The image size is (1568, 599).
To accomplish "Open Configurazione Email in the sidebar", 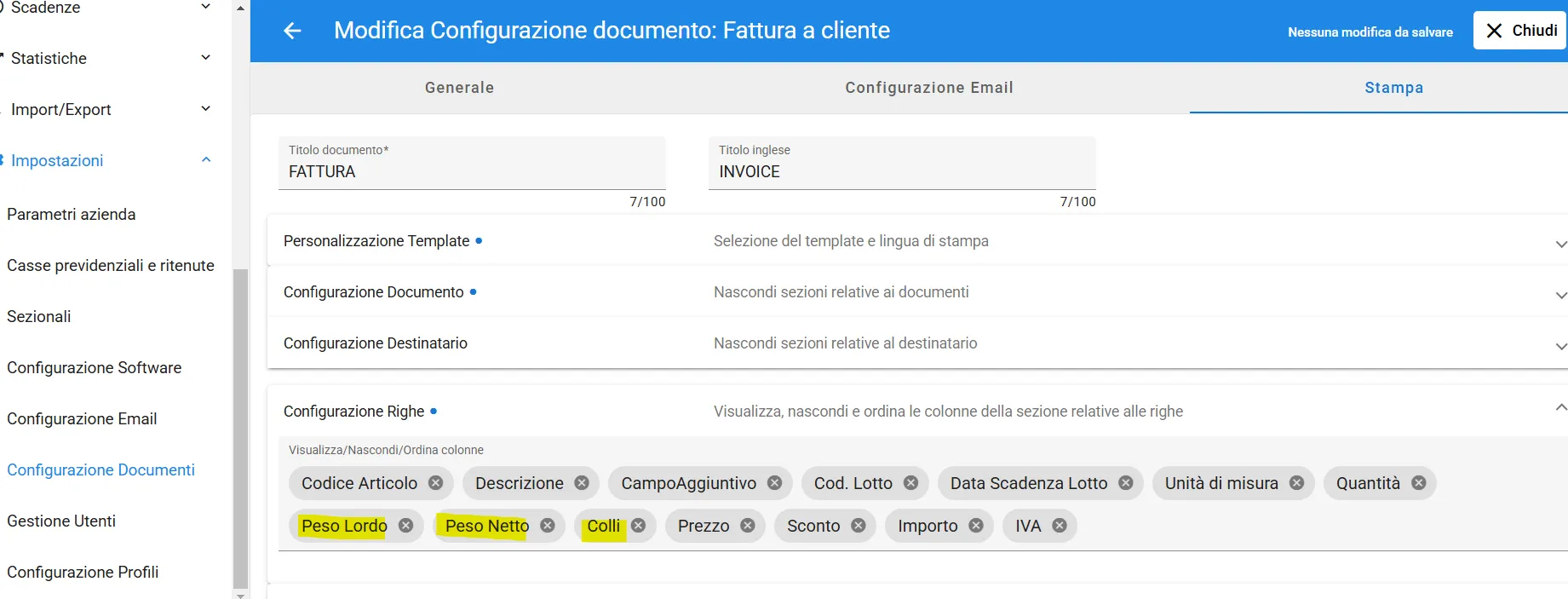I will [82, 418].
